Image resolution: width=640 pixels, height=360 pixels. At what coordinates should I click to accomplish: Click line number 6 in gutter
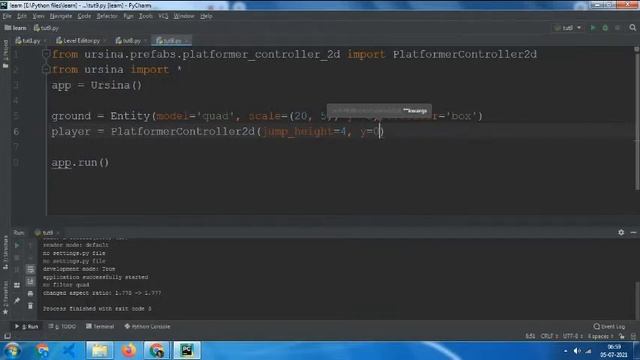click(x=16, y=131)
